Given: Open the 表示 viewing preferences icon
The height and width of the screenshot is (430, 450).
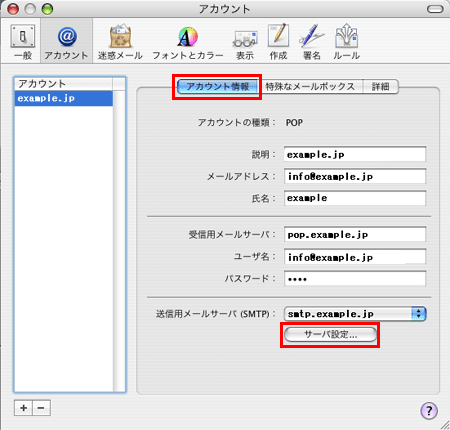Looking at the screenshot, I should click(x=245, y=41).
